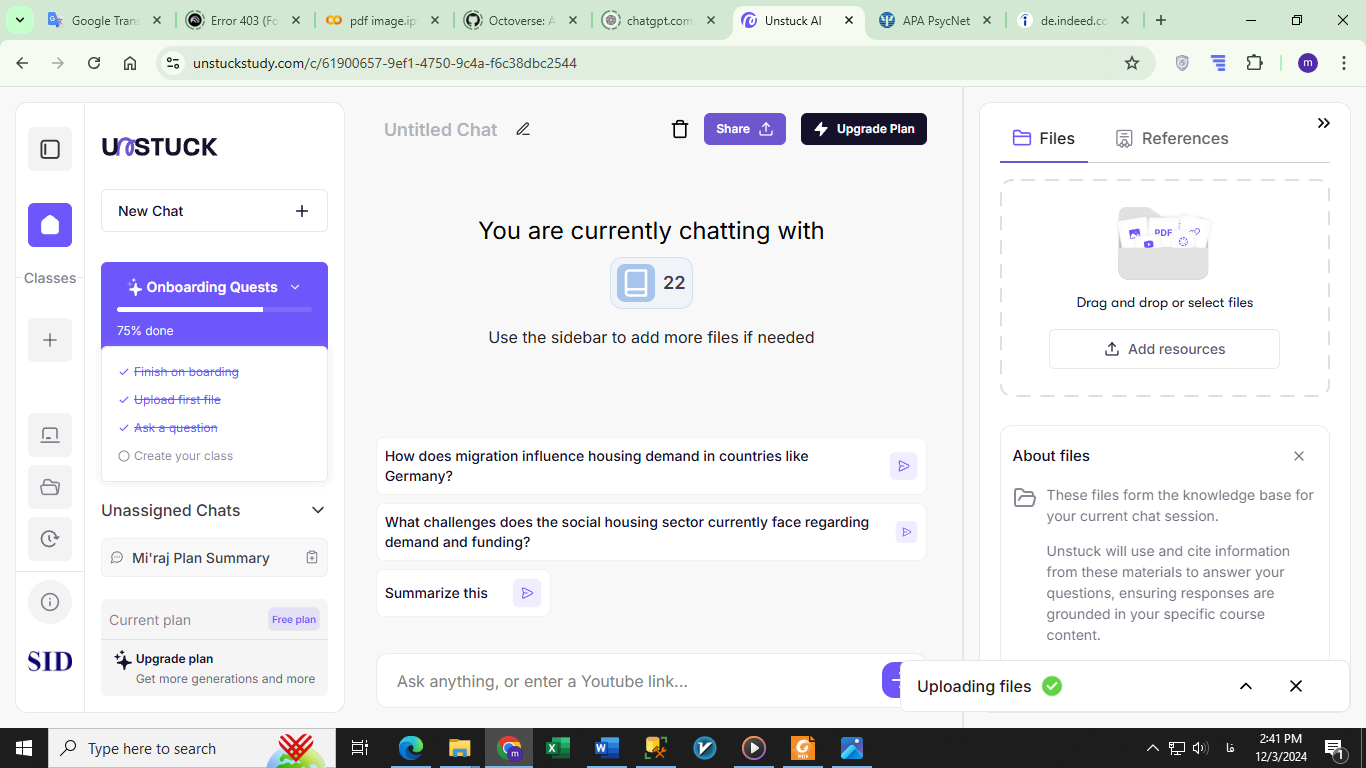
Task: Click the Upload first file quest item
Action: [x=170, y=400]
